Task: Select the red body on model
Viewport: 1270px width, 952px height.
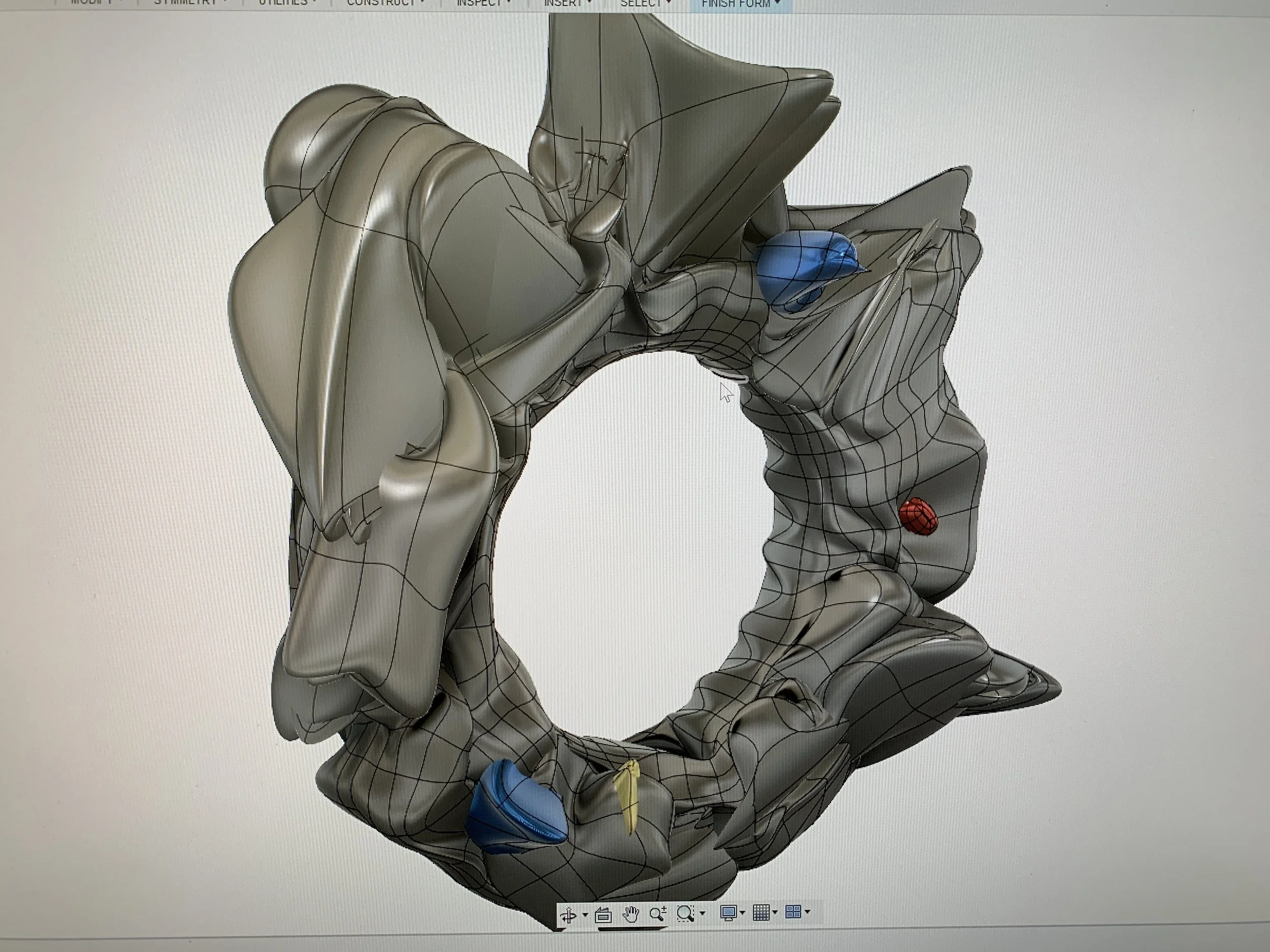Action: click(x=918, y=517)
